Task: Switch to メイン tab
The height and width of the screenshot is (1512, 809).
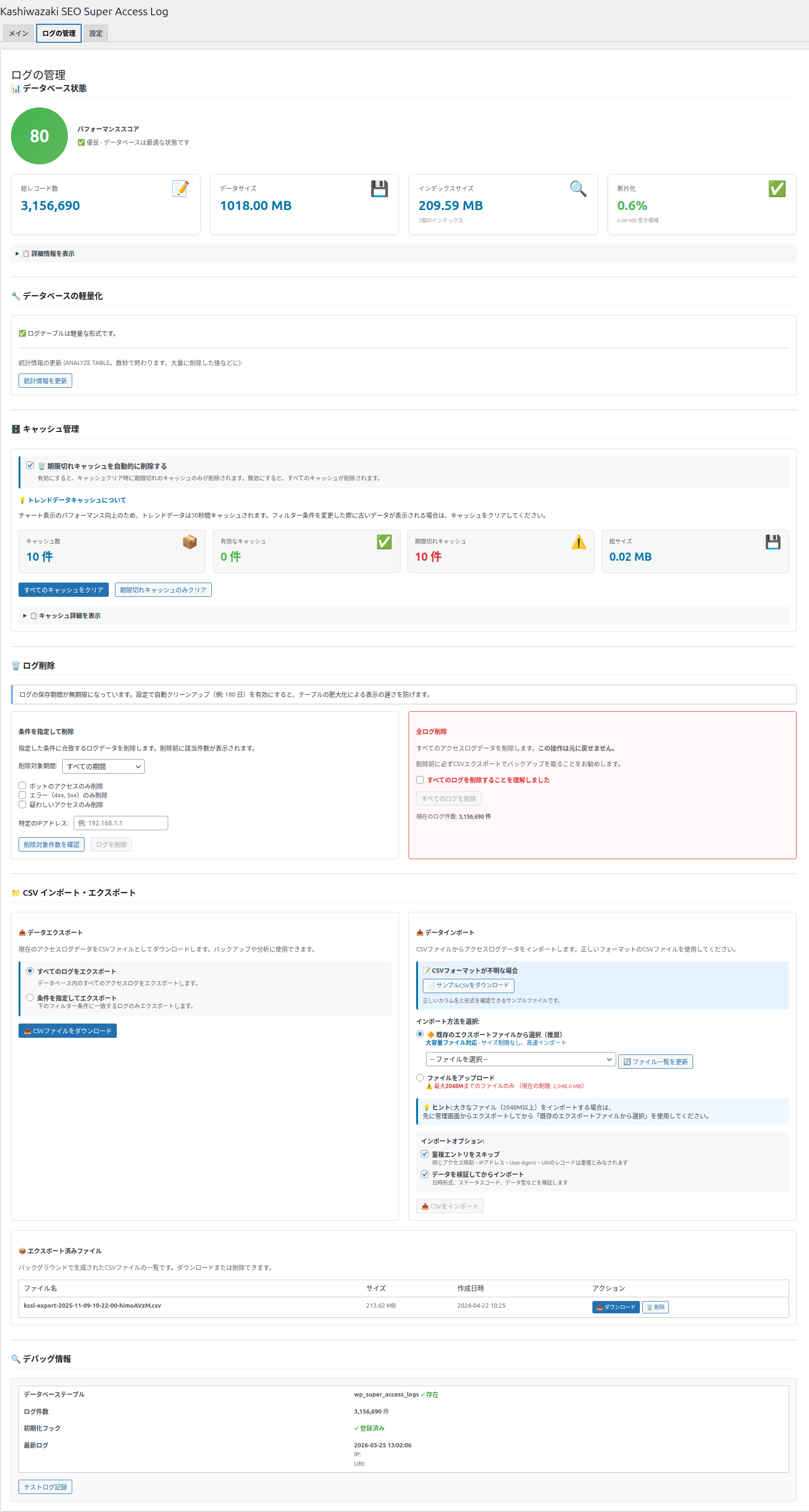Action: (x=19, y=33)
